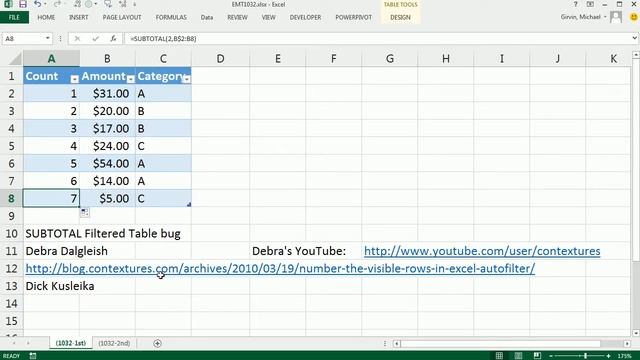The width and height of the screenshot is (640, 360).
Task: Select row 10 header
Action: click(11, 233)
